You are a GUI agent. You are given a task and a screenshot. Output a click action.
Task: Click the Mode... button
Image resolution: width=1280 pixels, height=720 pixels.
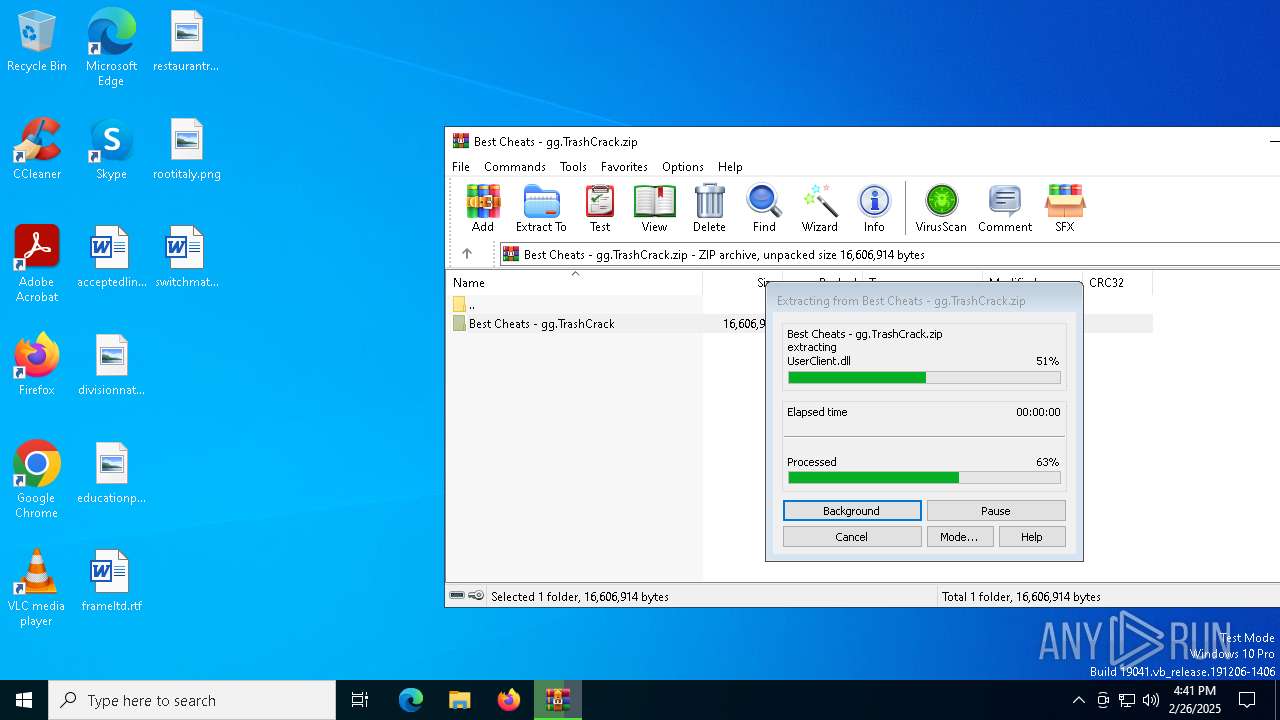(959, 537)
